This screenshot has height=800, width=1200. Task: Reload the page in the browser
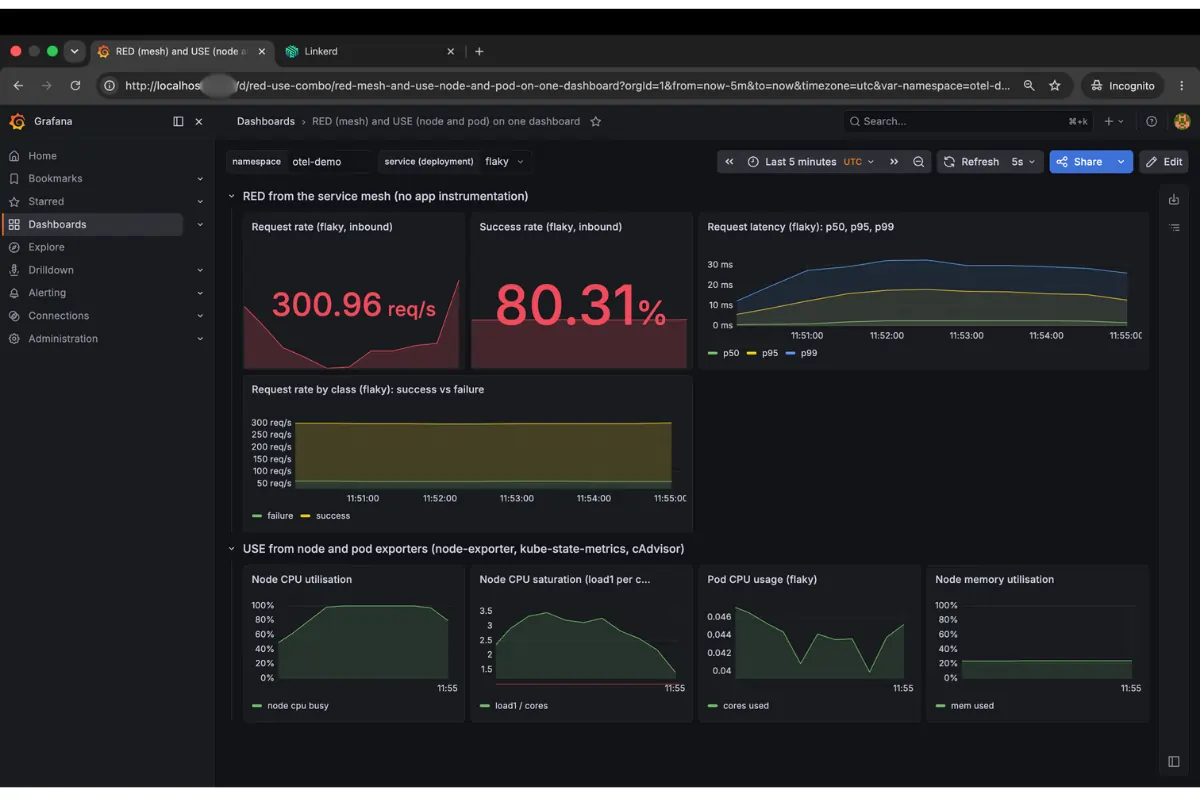[75, 86]
